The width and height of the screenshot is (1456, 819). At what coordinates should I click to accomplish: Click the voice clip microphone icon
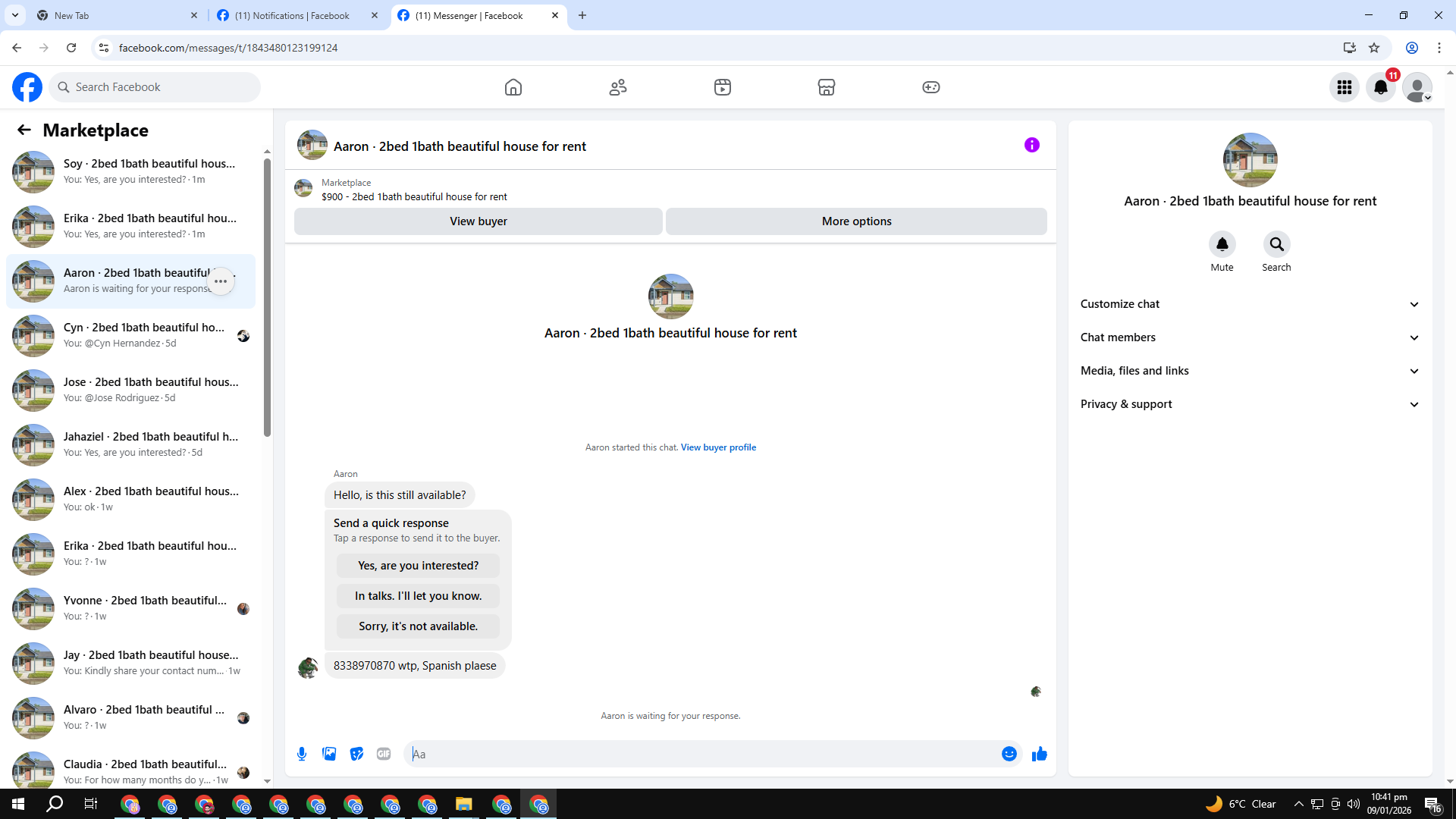point(302,754)
